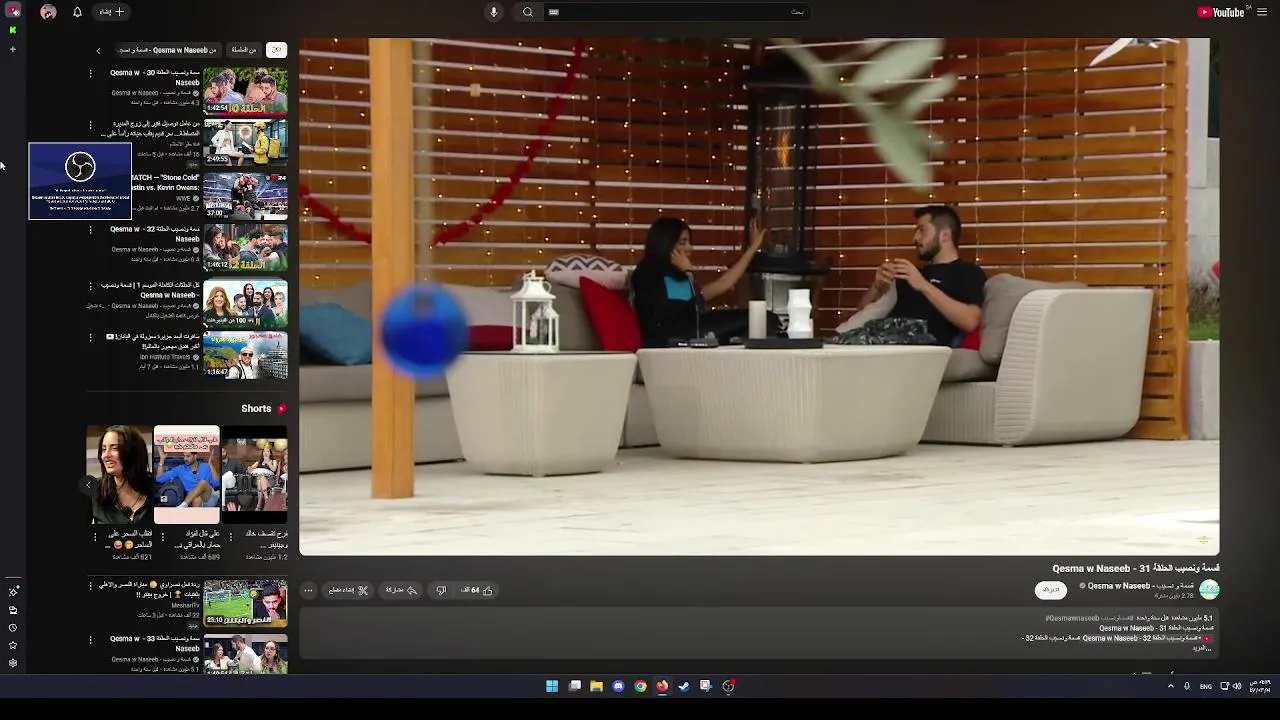Click the chips scroll arrow chevron

(98, 50)
